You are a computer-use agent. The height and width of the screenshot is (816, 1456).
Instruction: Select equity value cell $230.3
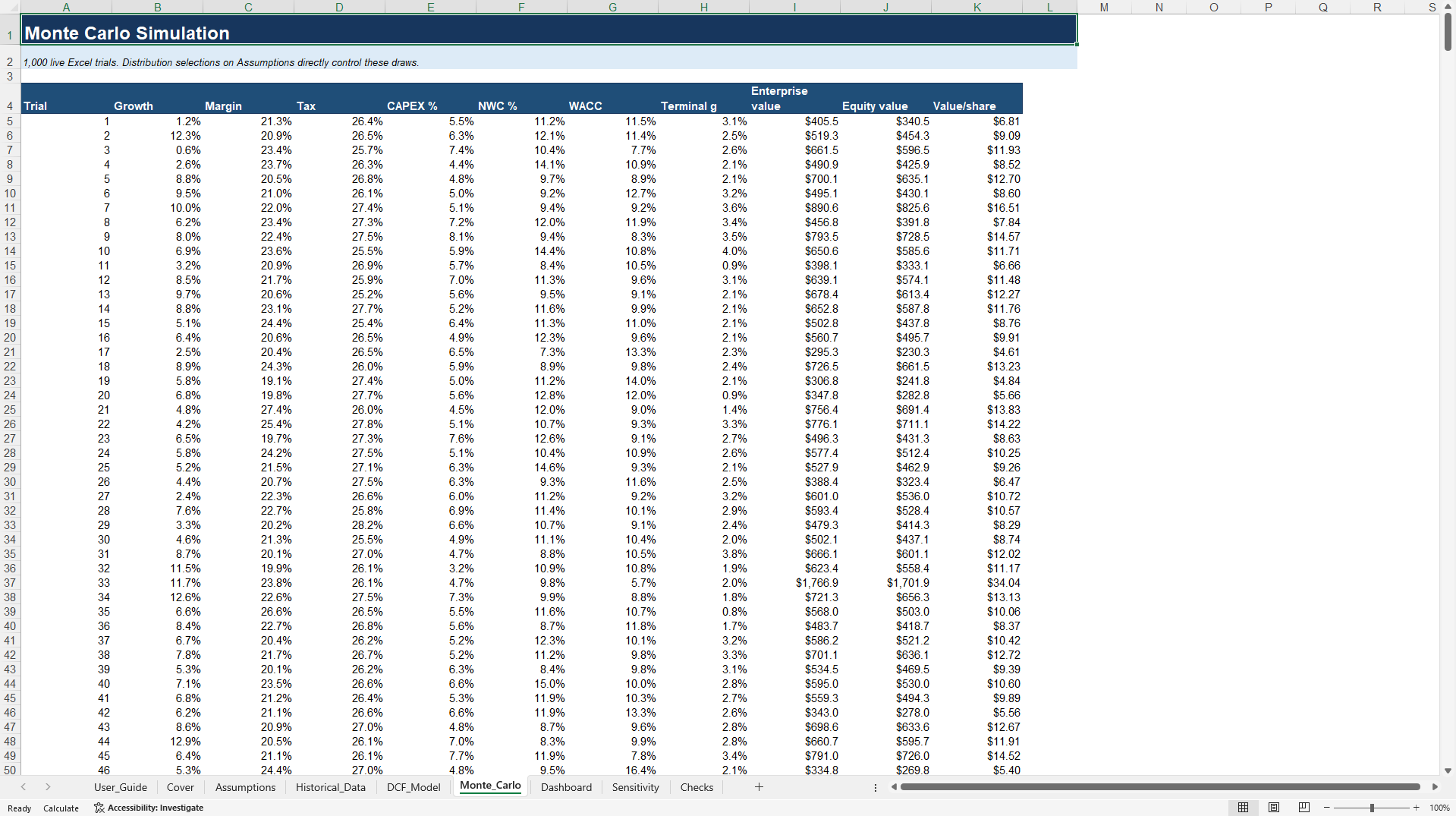click(885, 352)
